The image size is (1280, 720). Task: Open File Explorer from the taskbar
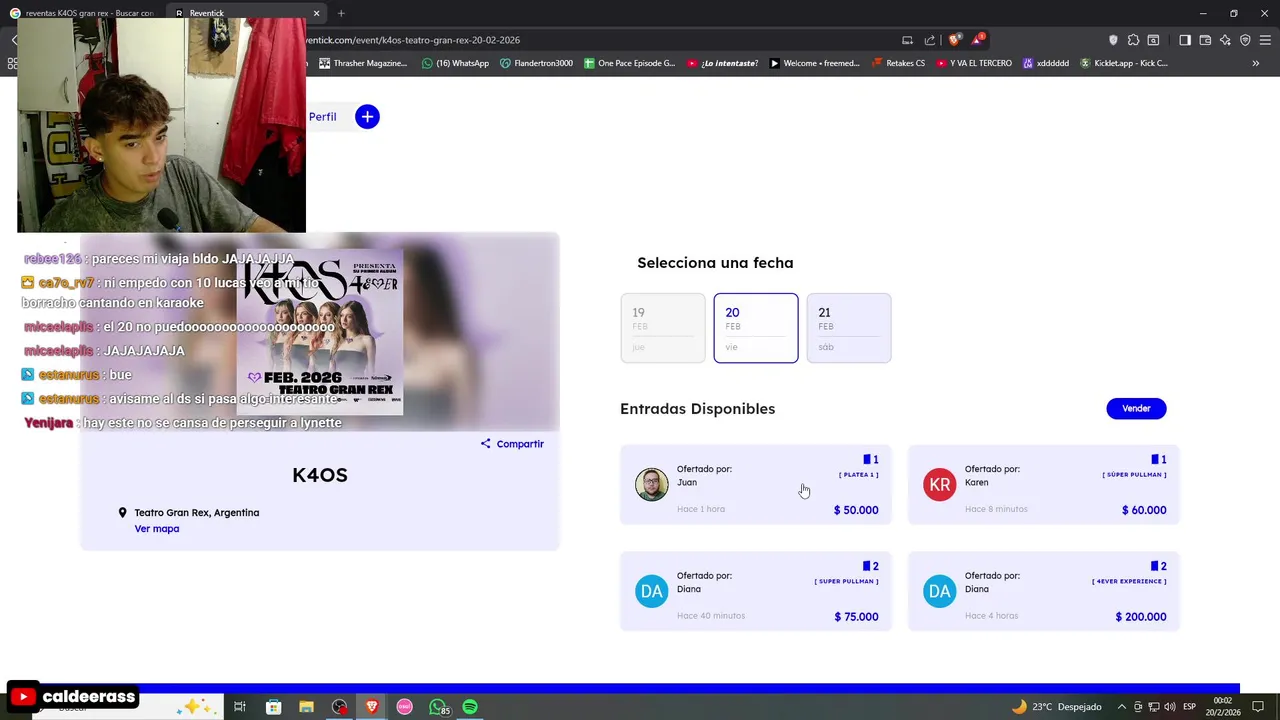(x=306, y=707)
